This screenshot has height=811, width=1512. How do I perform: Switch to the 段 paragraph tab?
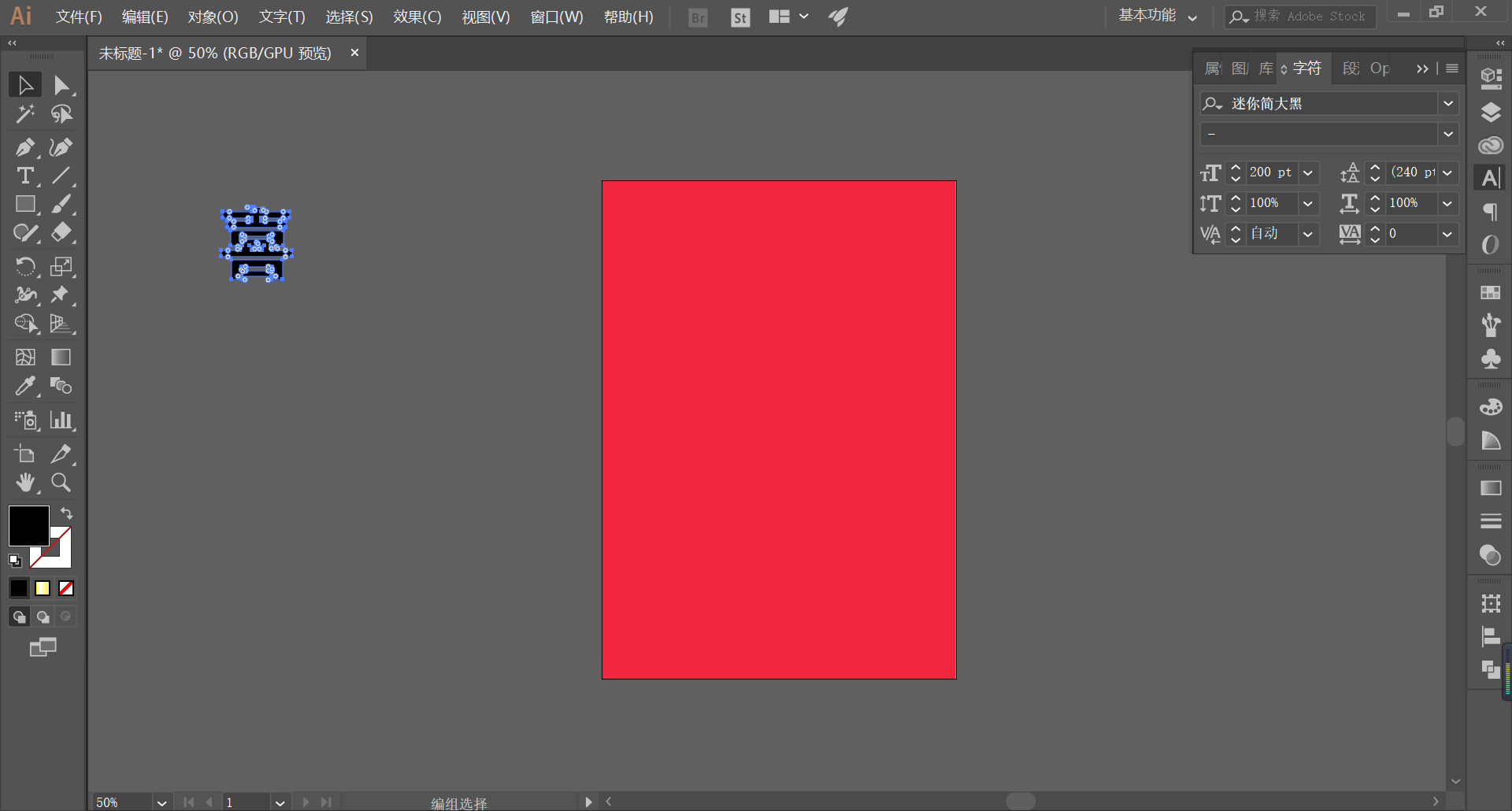pyautogui.click(x=1351, y=69)
